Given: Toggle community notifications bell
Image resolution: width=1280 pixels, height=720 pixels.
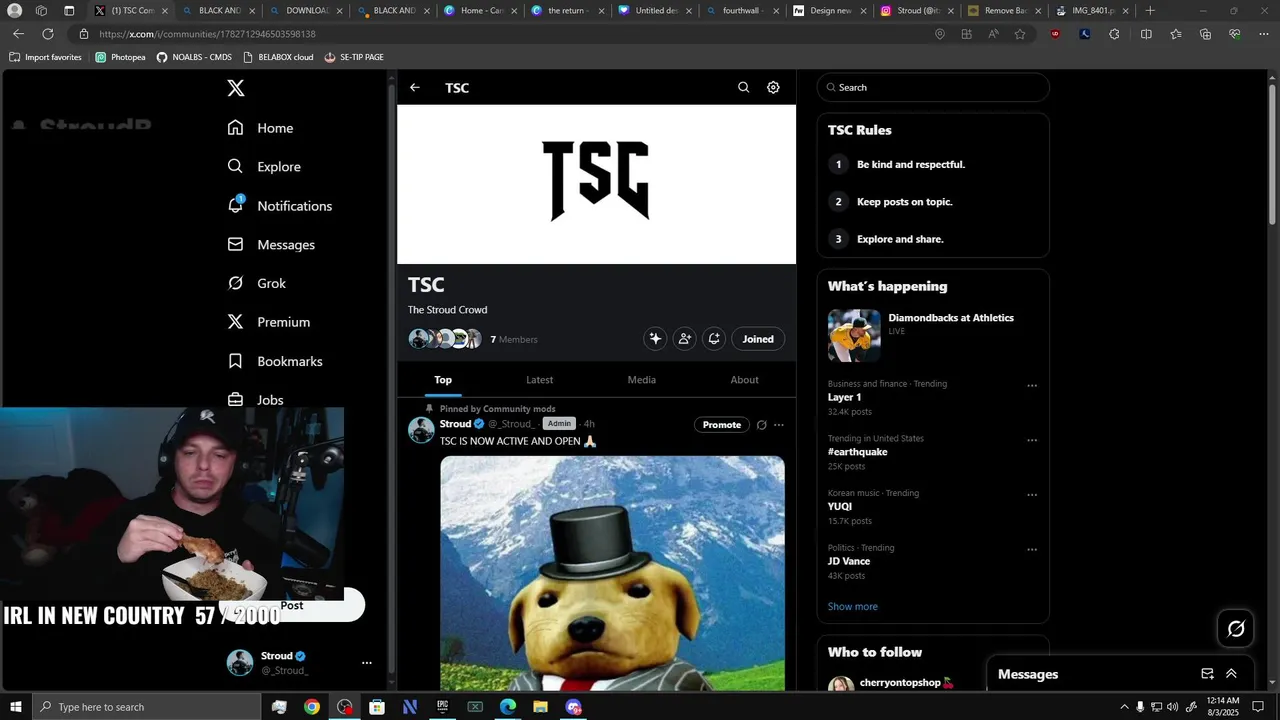Looking at the screenshot, I should (x=714, y=339).
